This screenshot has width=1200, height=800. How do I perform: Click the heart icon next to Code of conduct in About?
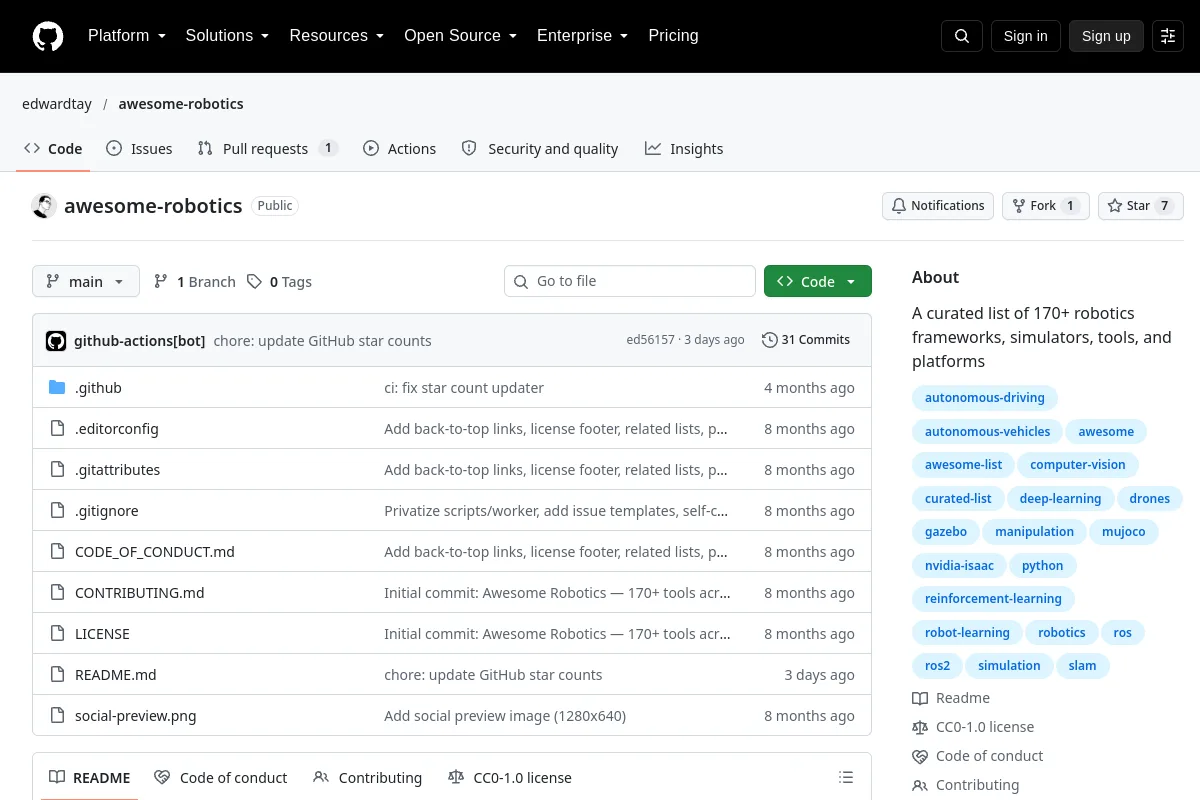(x=920, y=756)
